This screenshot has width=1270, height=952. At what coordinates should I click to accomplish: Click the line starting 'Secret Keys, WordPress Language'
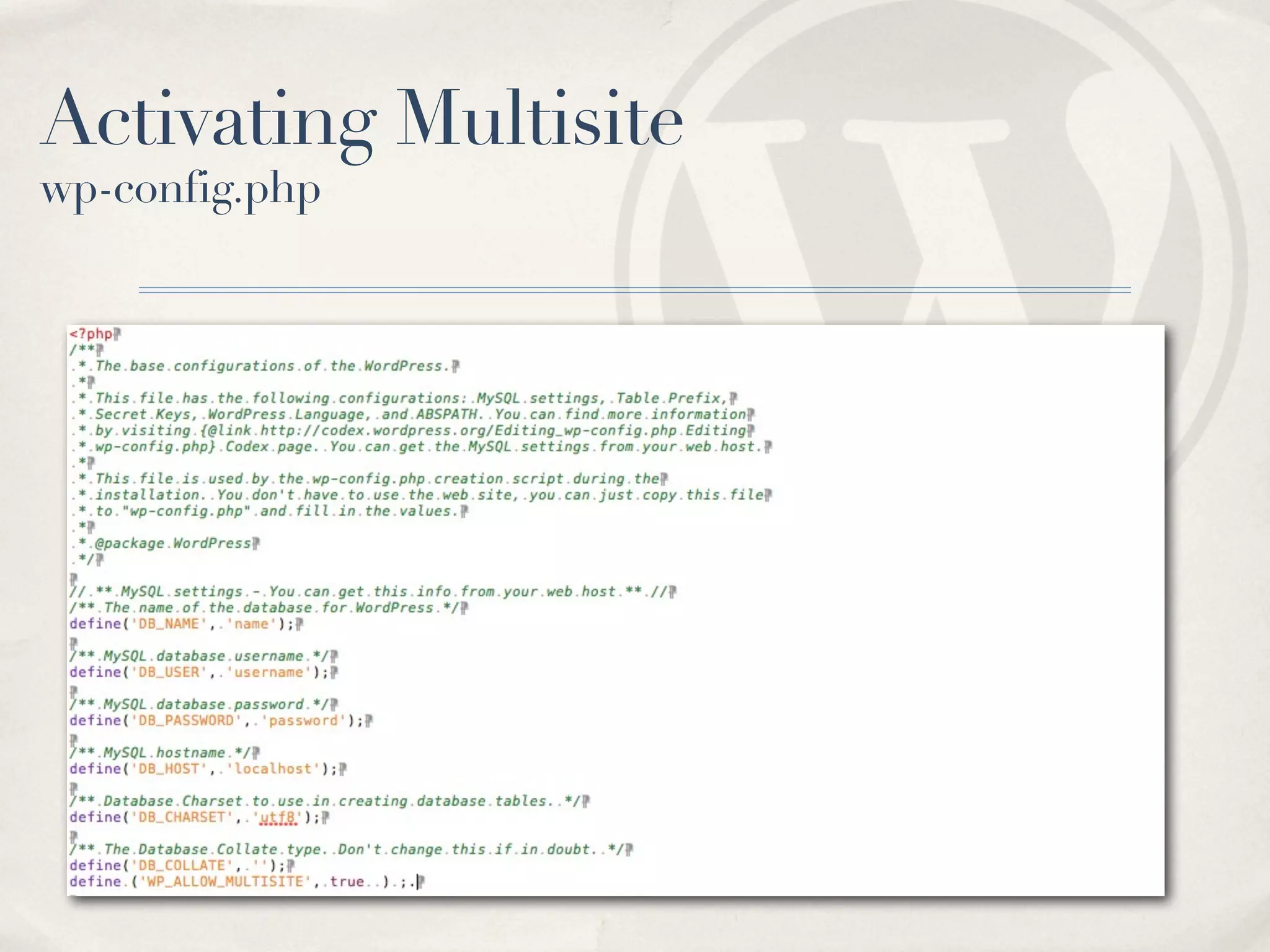[x=412, y=415]
